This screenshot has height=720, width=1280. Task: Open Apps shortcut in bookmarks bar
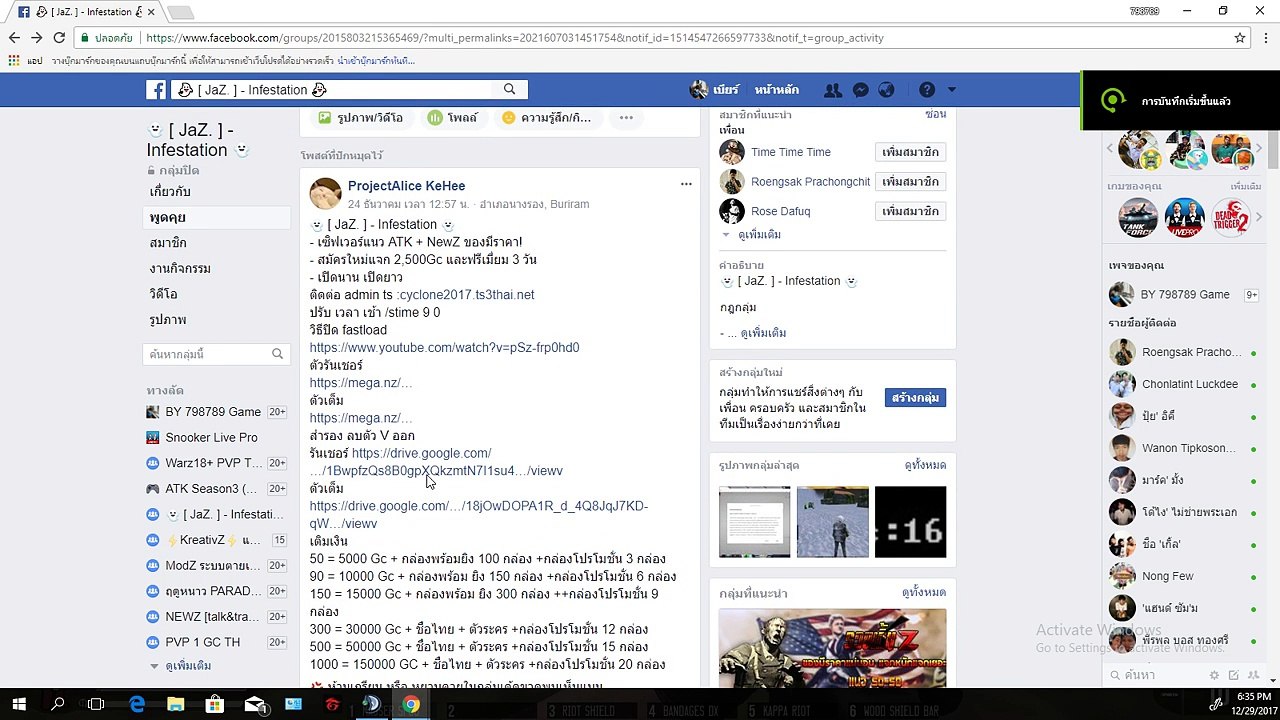click(x=24, y=61)
